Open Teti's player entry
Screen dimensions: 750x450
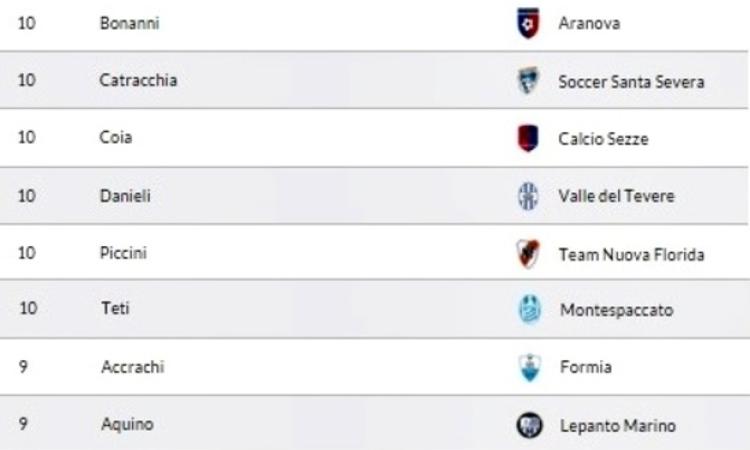pos(115,307)
